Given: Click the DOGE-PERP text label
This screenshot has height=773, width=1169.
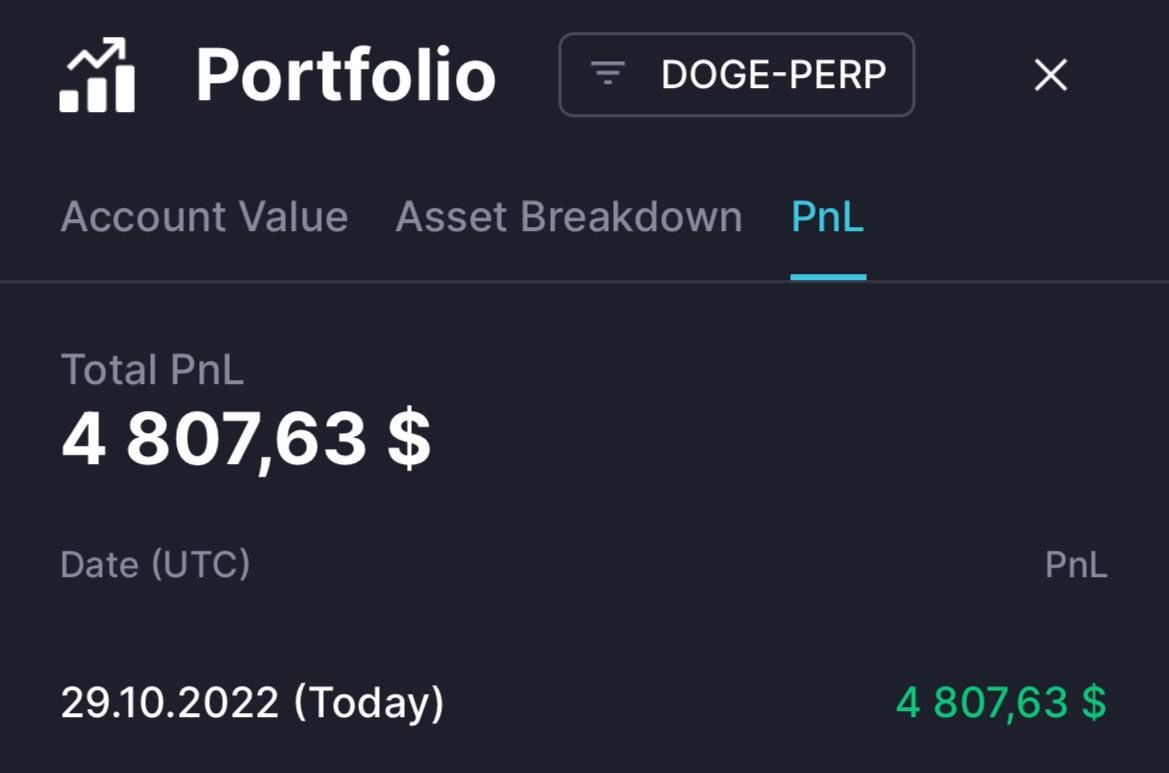Looking at the screenshot, I should (774, 75).
